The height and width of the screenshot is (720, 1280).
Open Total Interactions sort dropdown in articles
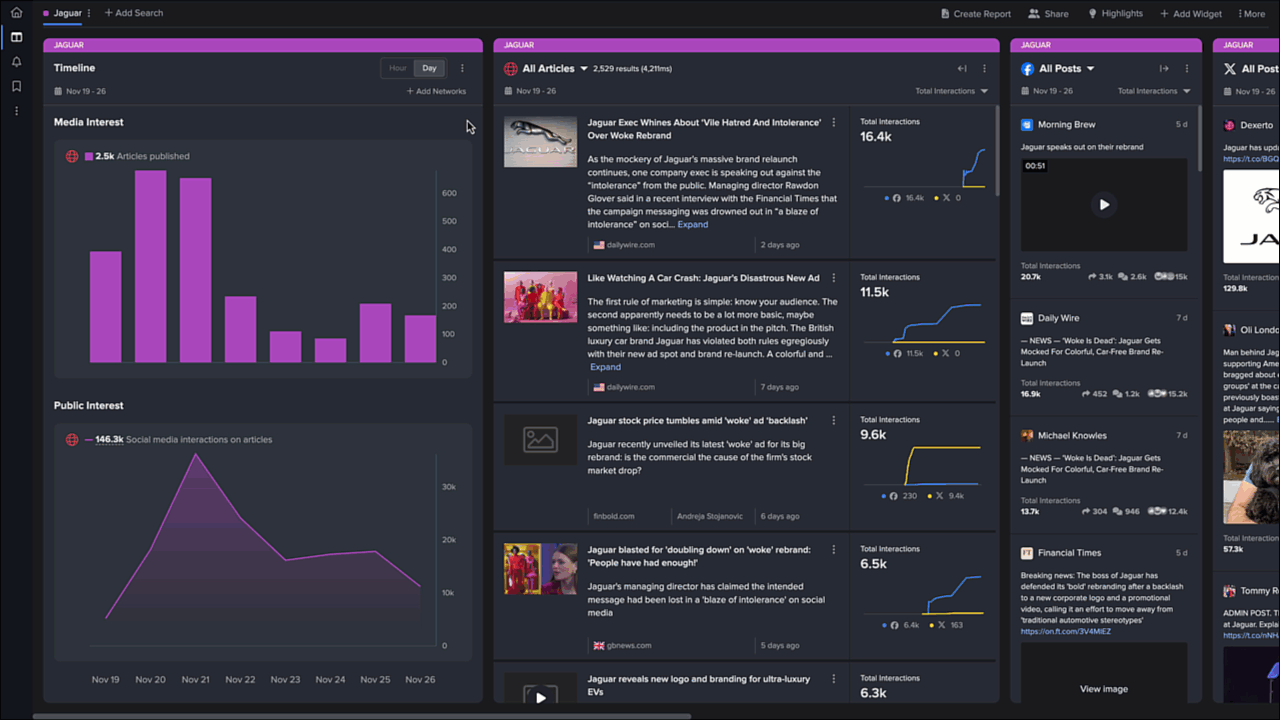click(x=952, y=91)
